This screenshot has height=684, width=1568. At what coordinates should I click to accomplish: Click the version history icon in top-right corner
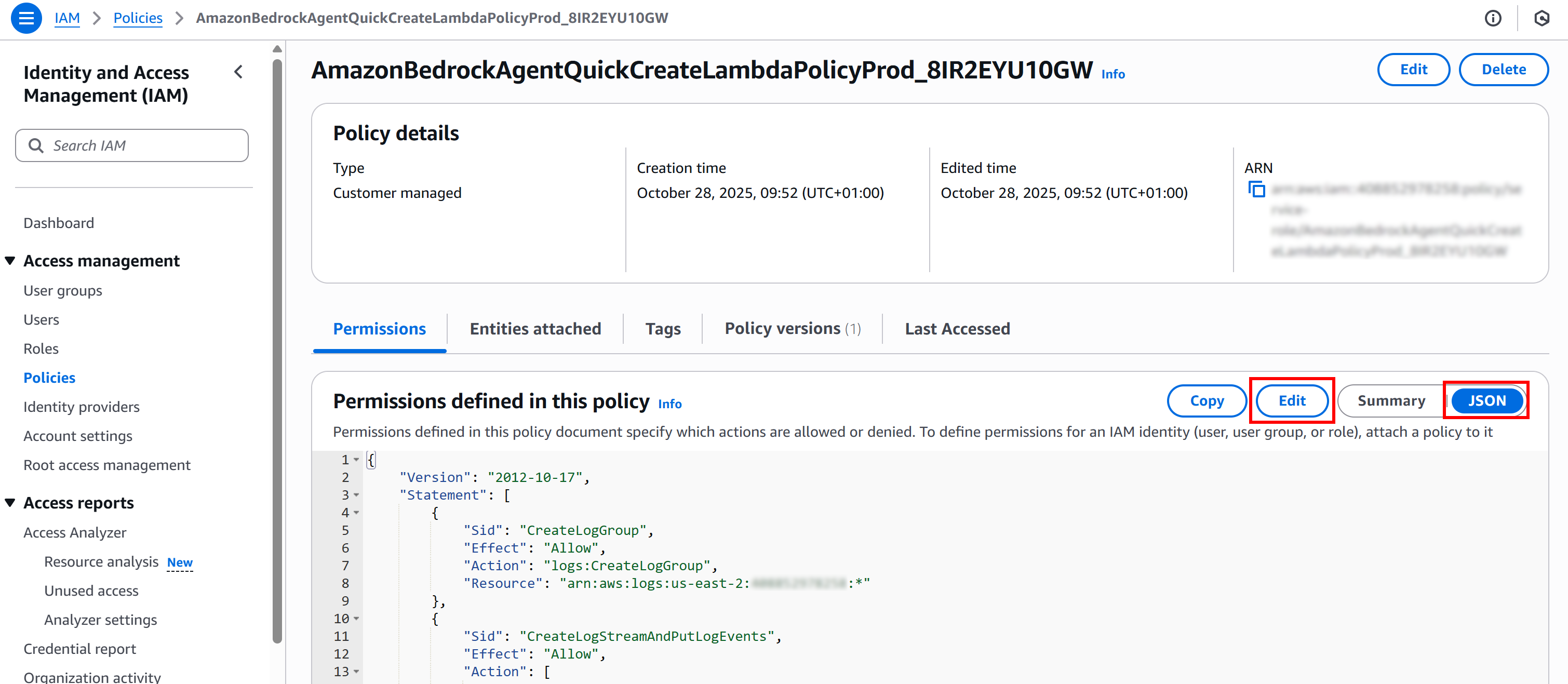tap(1542, 18)
